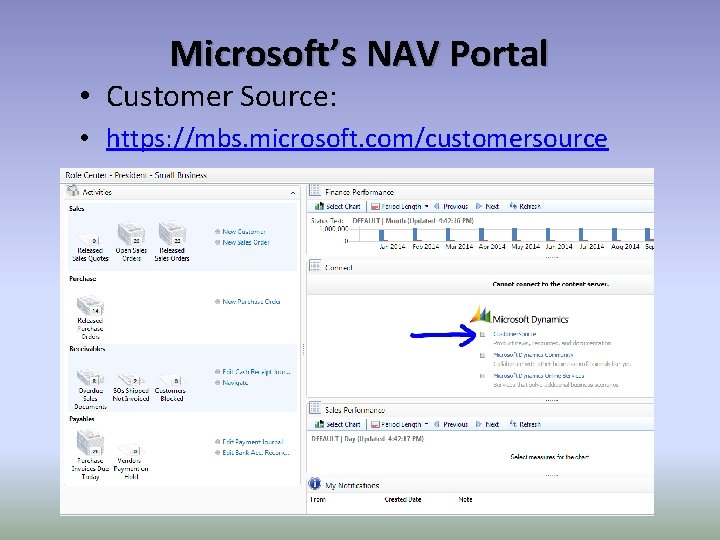Click Select Chart in Sales Performance
This screenshot has height=540, width=720.
(338, 424)
